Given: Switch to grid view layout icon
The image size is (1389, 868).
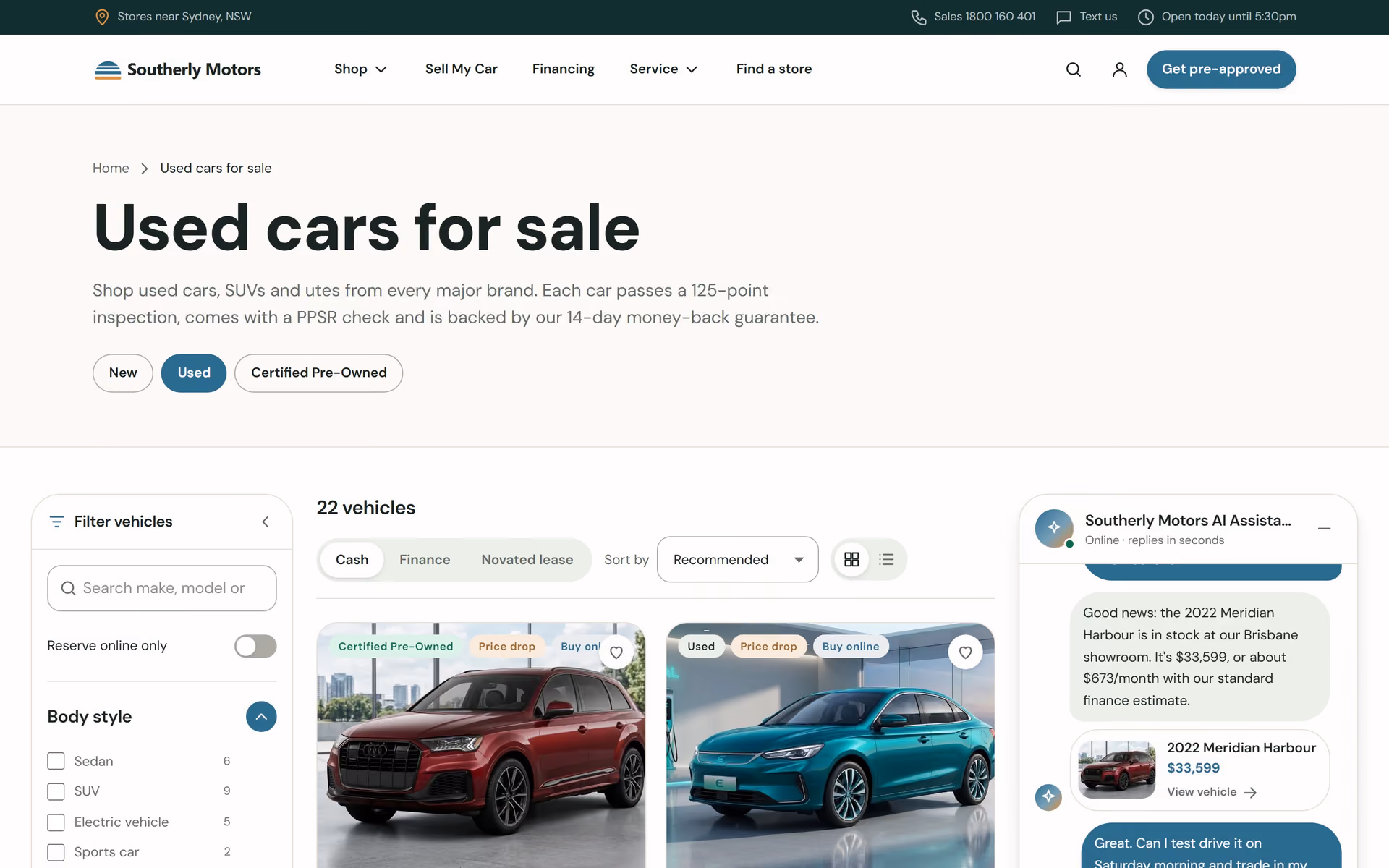Looking at the screenshot, I should tap(851, 559).
